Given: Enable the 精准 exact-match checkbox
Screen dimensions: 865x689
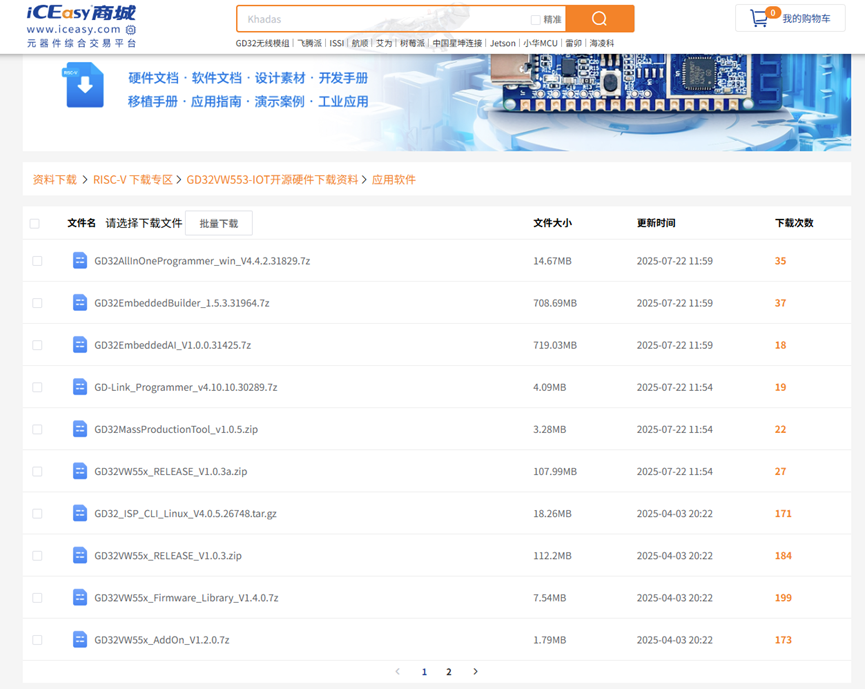Looking at the screenshot, I should 535,19.
